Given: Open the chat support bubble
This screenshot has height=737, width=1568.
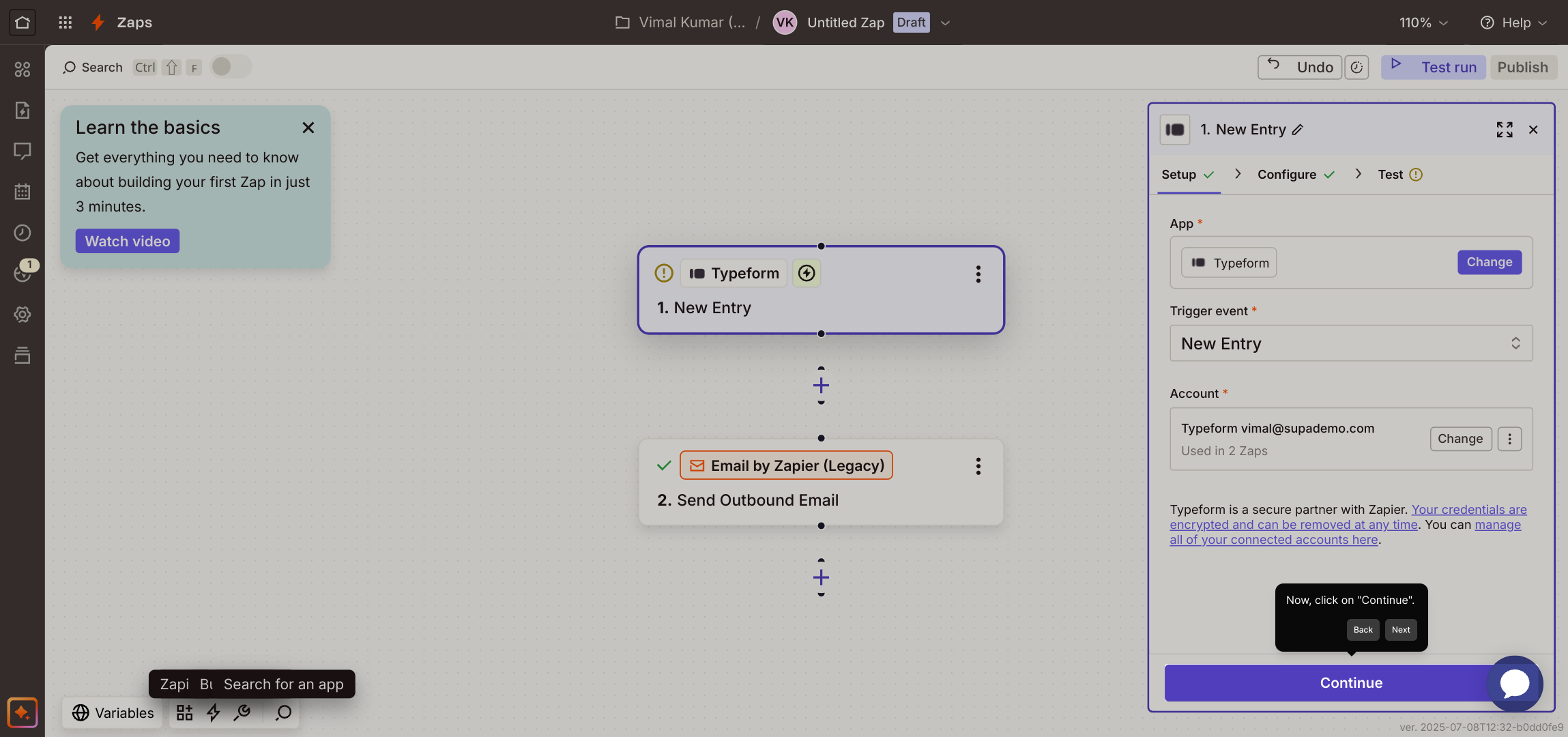Looking at the screenshot, I should coord(1514,683).
